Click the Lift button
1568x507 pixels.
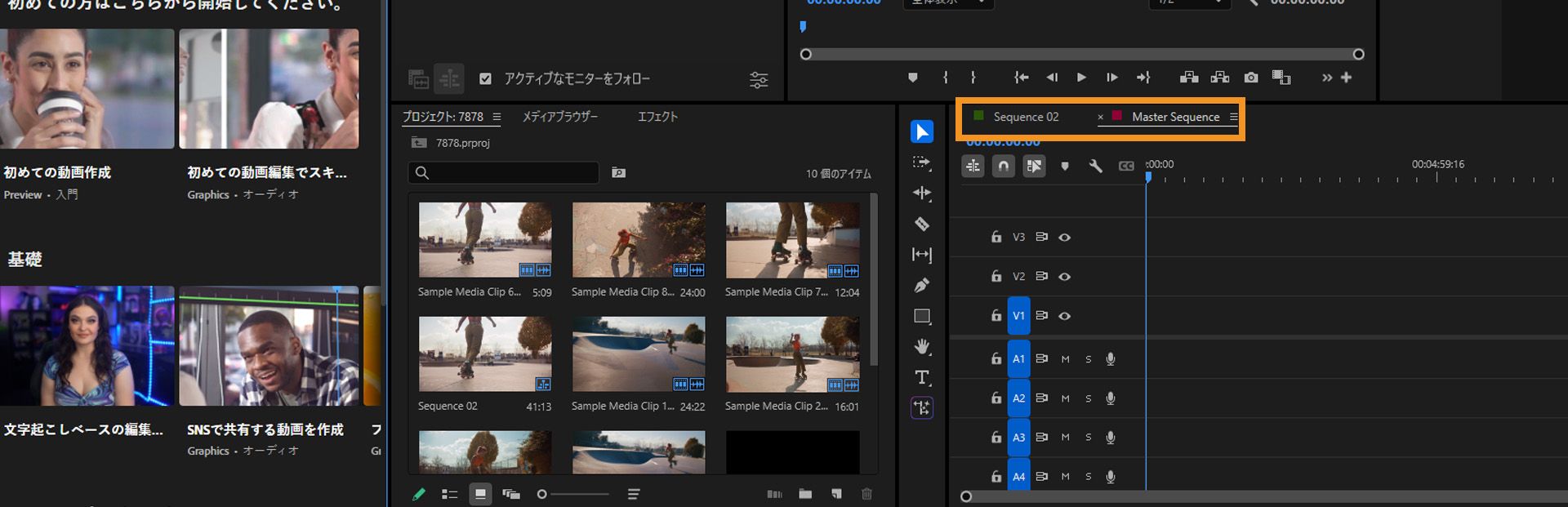1189,78
